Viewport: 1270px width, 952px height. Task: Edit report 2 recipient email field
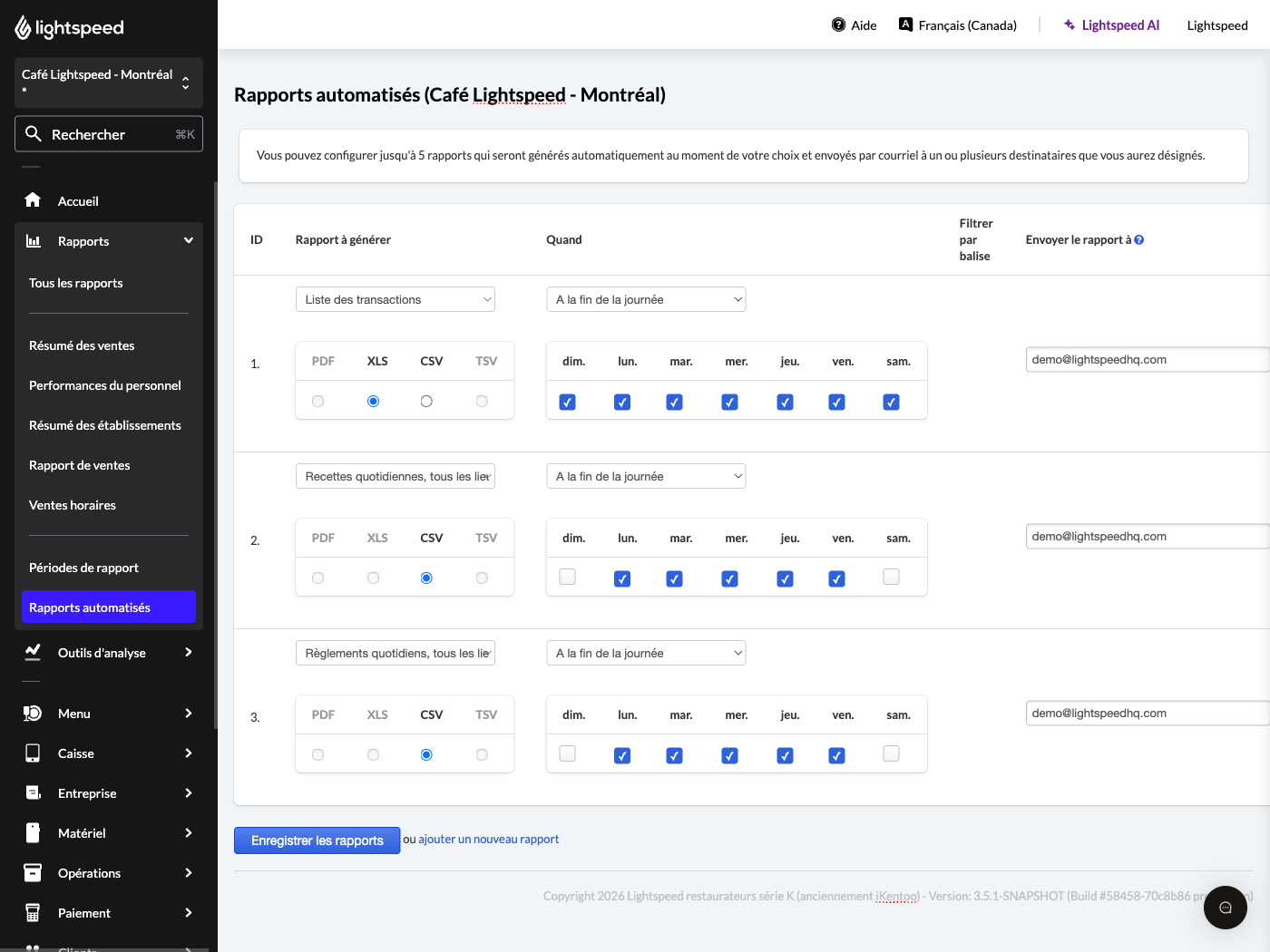tap(1148, 537)
